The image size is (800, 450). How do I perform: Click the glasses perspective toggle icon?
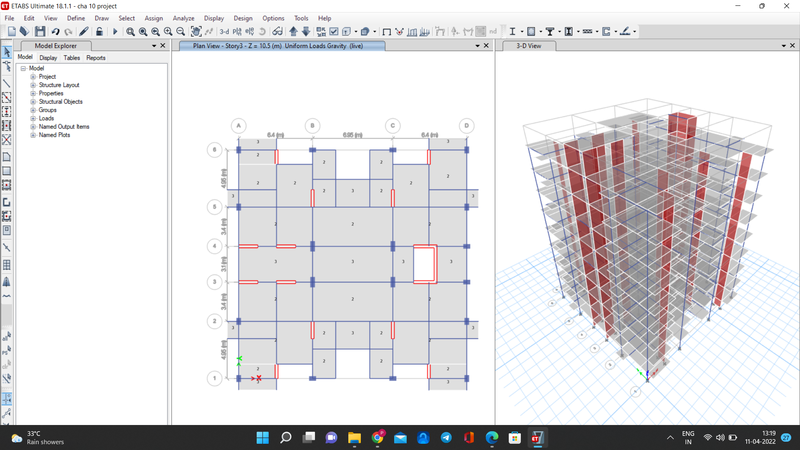pyautogui.click(x=277, y=32)
